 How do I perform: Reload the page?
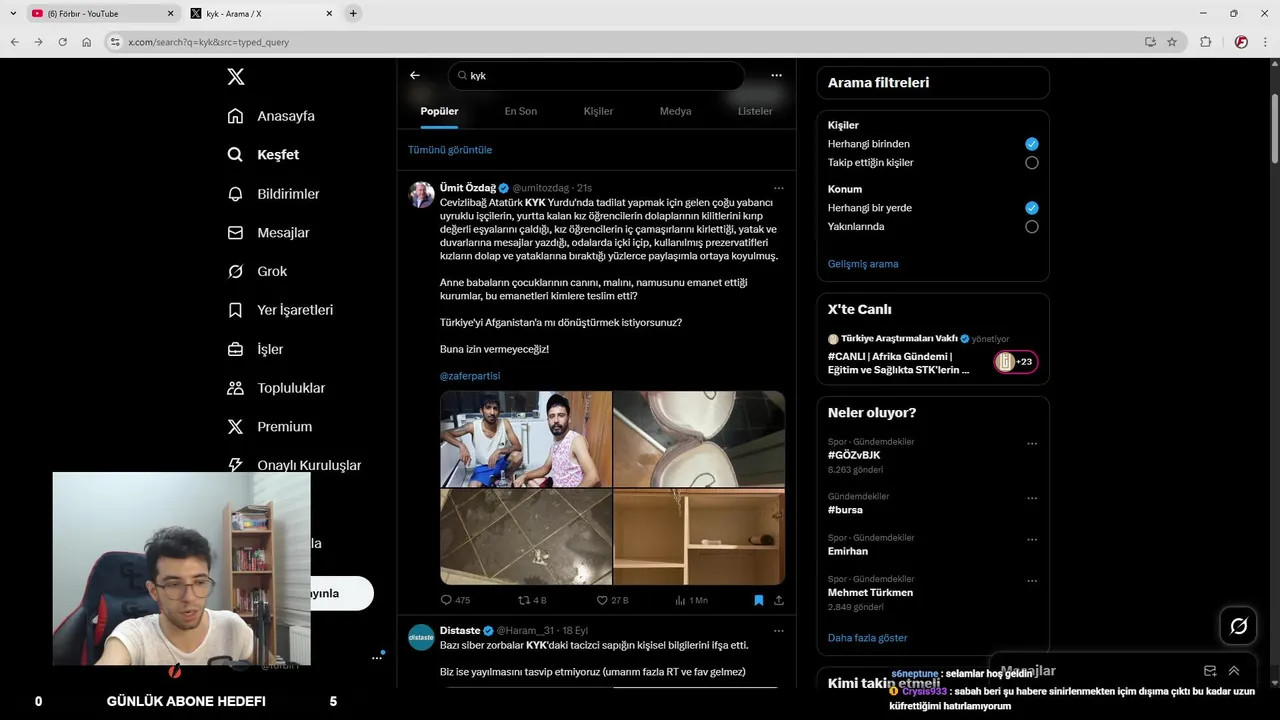pyautogui.click(x=62, y=42)
